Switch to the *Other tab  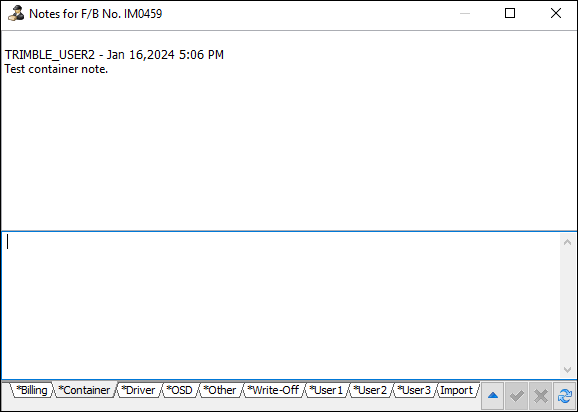220,390
